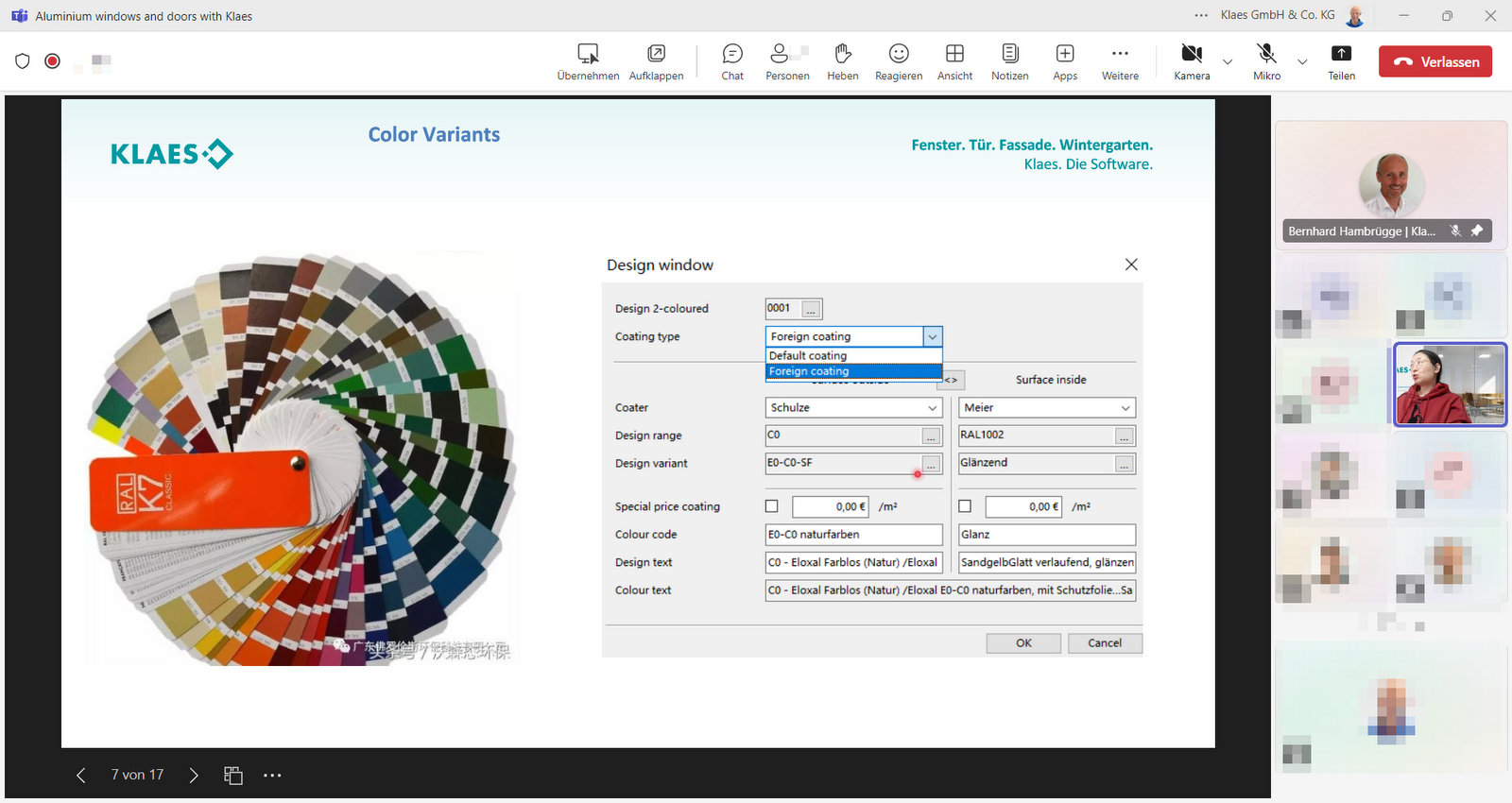Open meeting Notizen
This screenshot has width=1512, height=803.
click(1009, 61)
